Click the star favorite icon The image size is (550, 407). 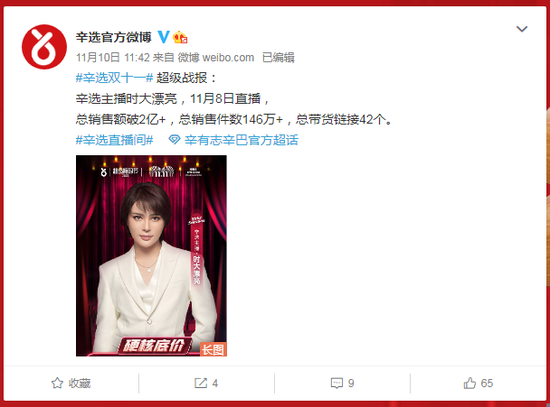point(57,383)
